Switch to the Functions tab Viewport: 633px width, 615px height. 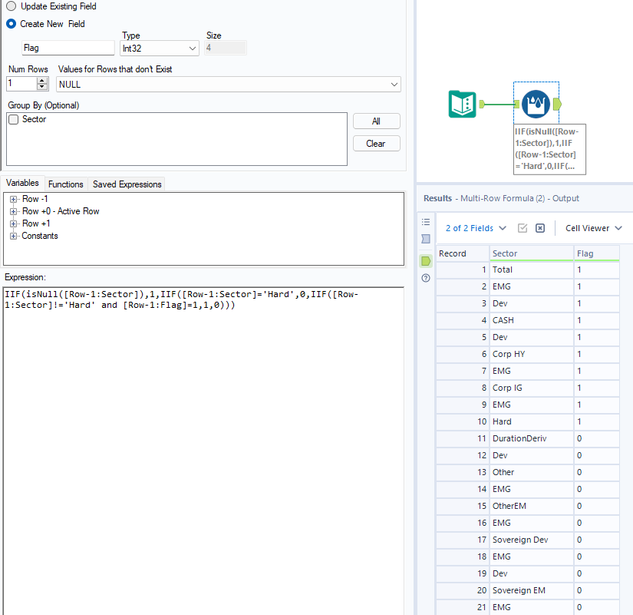tap(66, 184)
